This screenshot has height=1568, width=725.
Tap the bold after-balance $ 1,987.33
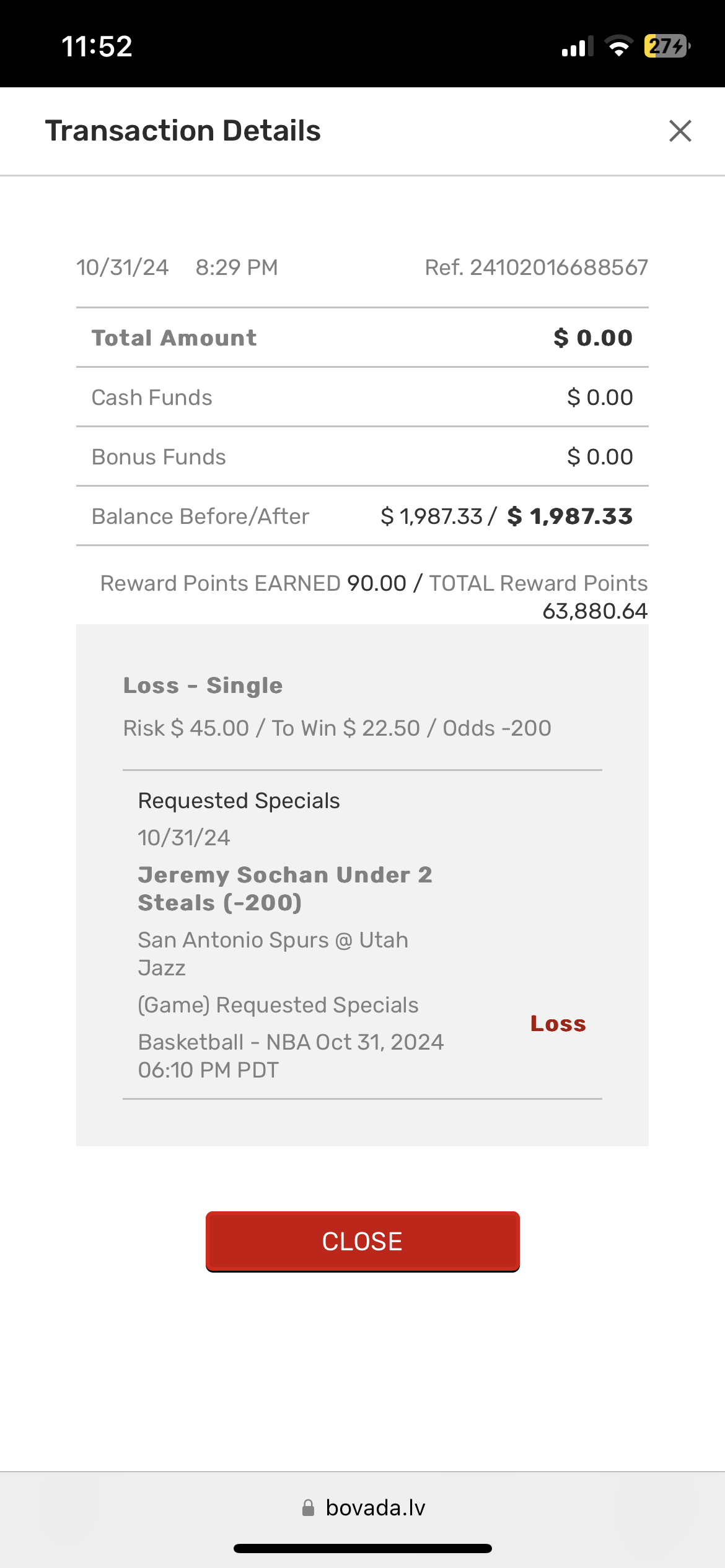(569, 516)
